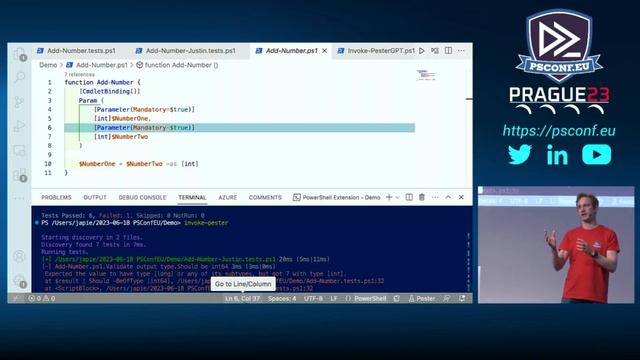Open Manage gear in activity bar
Screen dimensions: 640x360
click(x=19, y=281)
